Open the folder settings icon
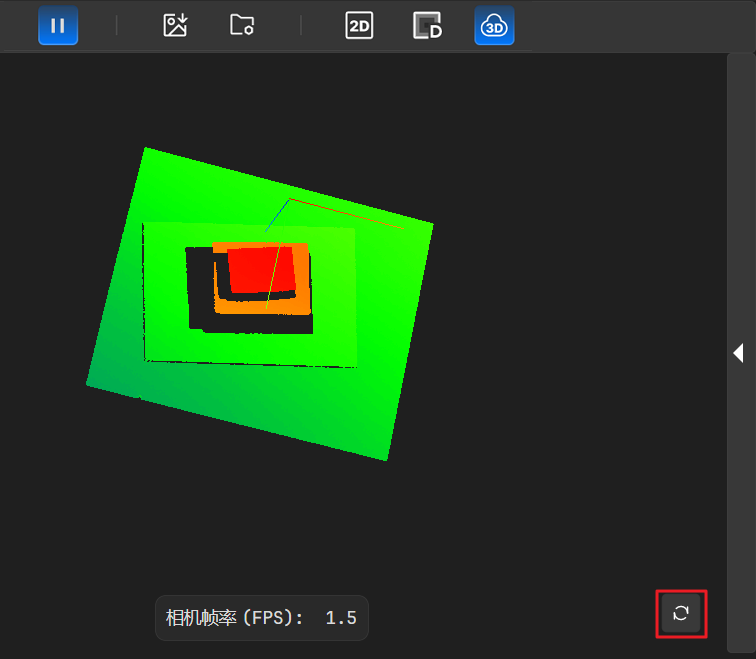The width and height of the screenshot is (756, 659). point(242,26)
